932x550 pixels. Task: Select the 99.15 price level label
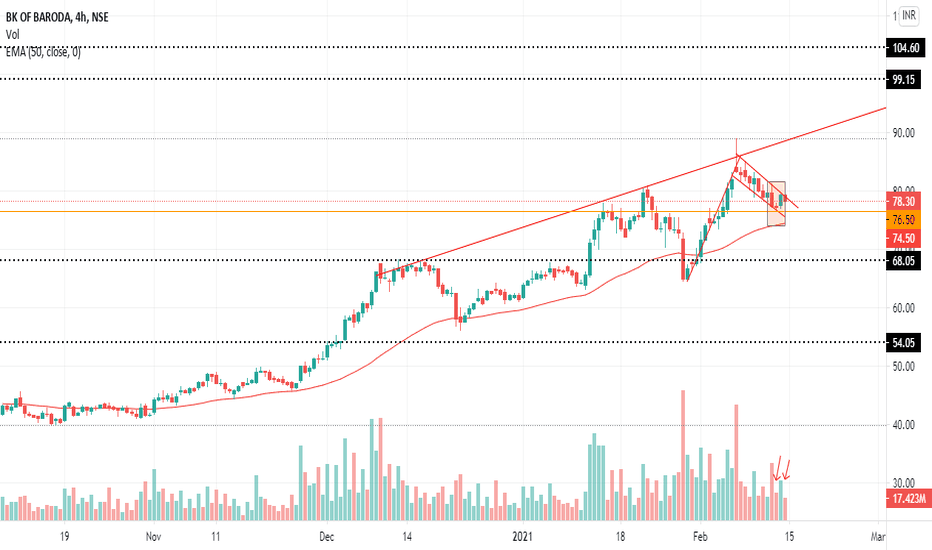tap(903, 79)
